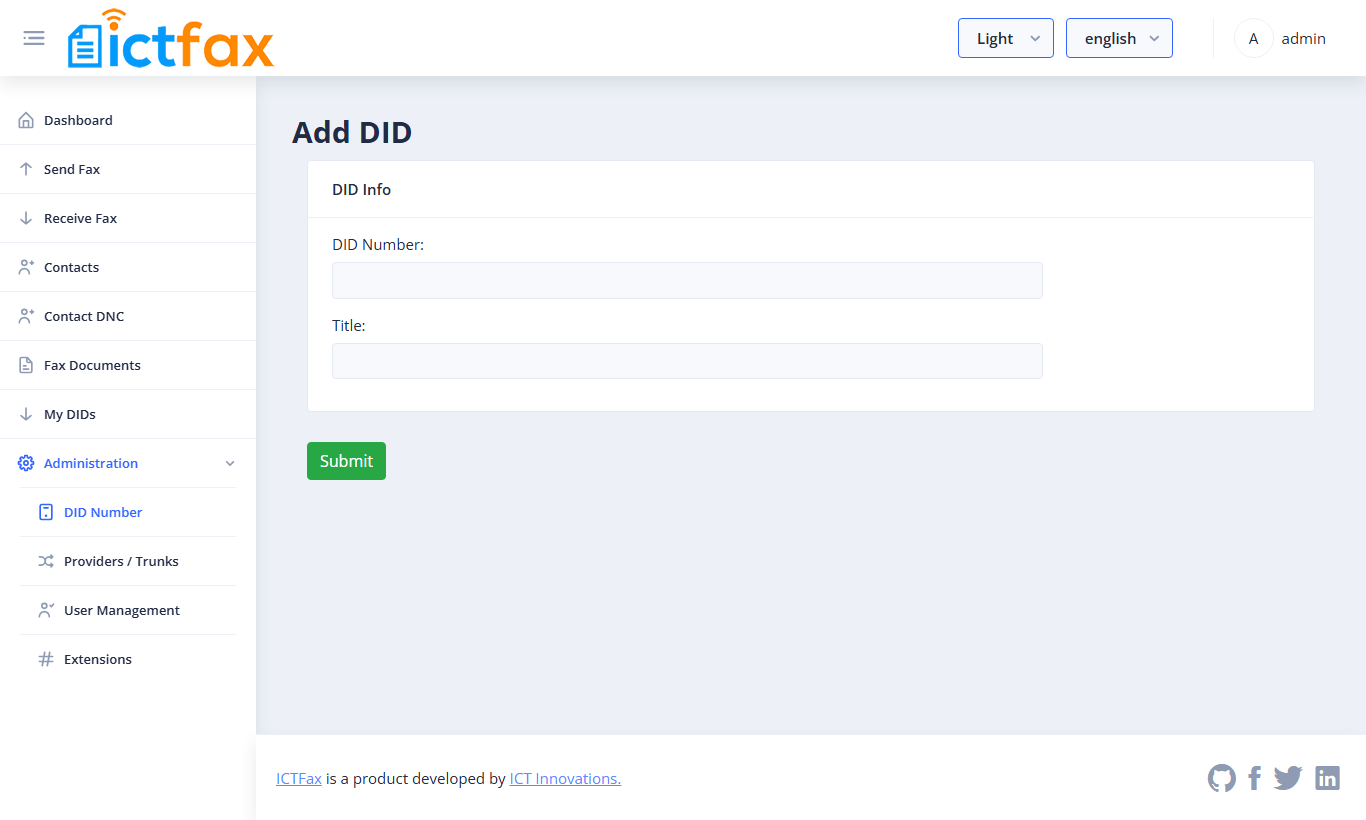1366x820 pixels.
Task: Click the Fax Documents file icon
Action: point(26,365)
